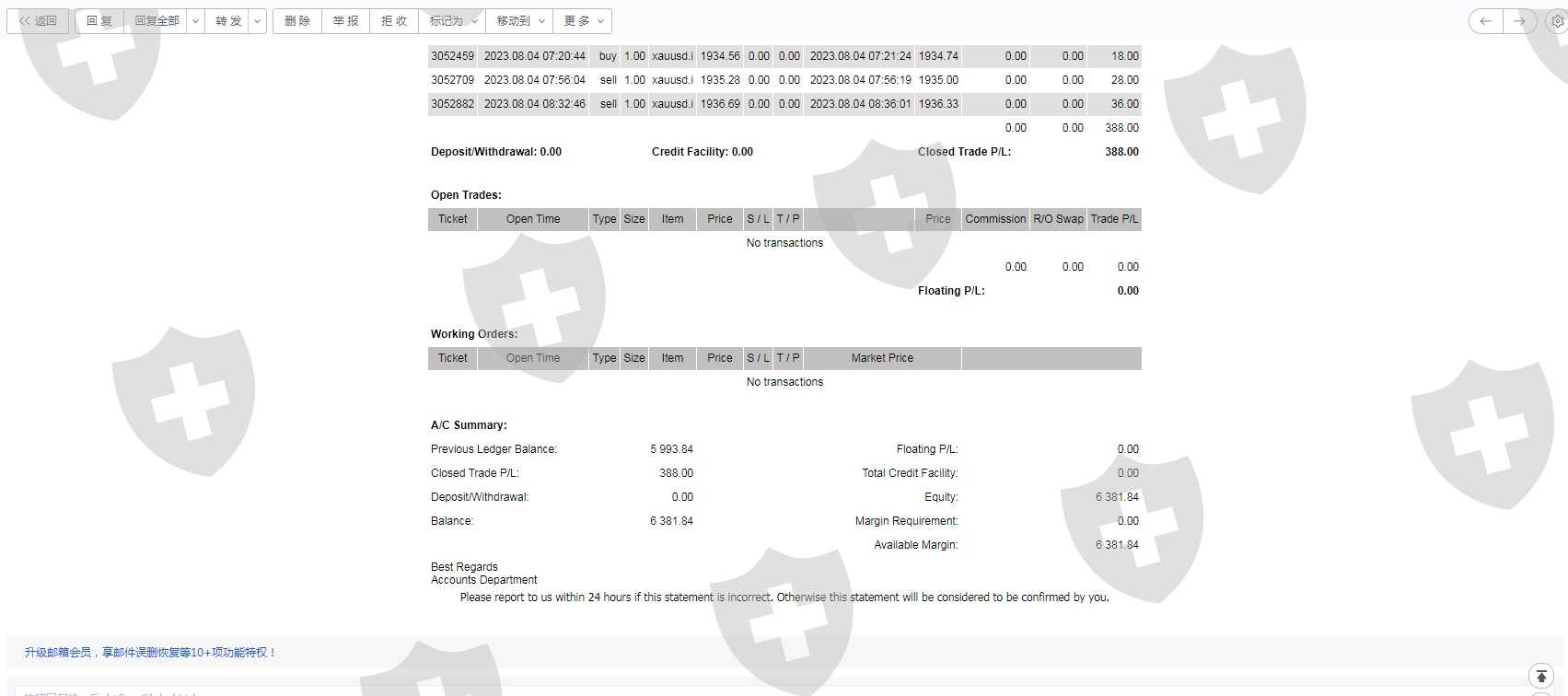Go to the next email with right arrow

(1520, 21)
